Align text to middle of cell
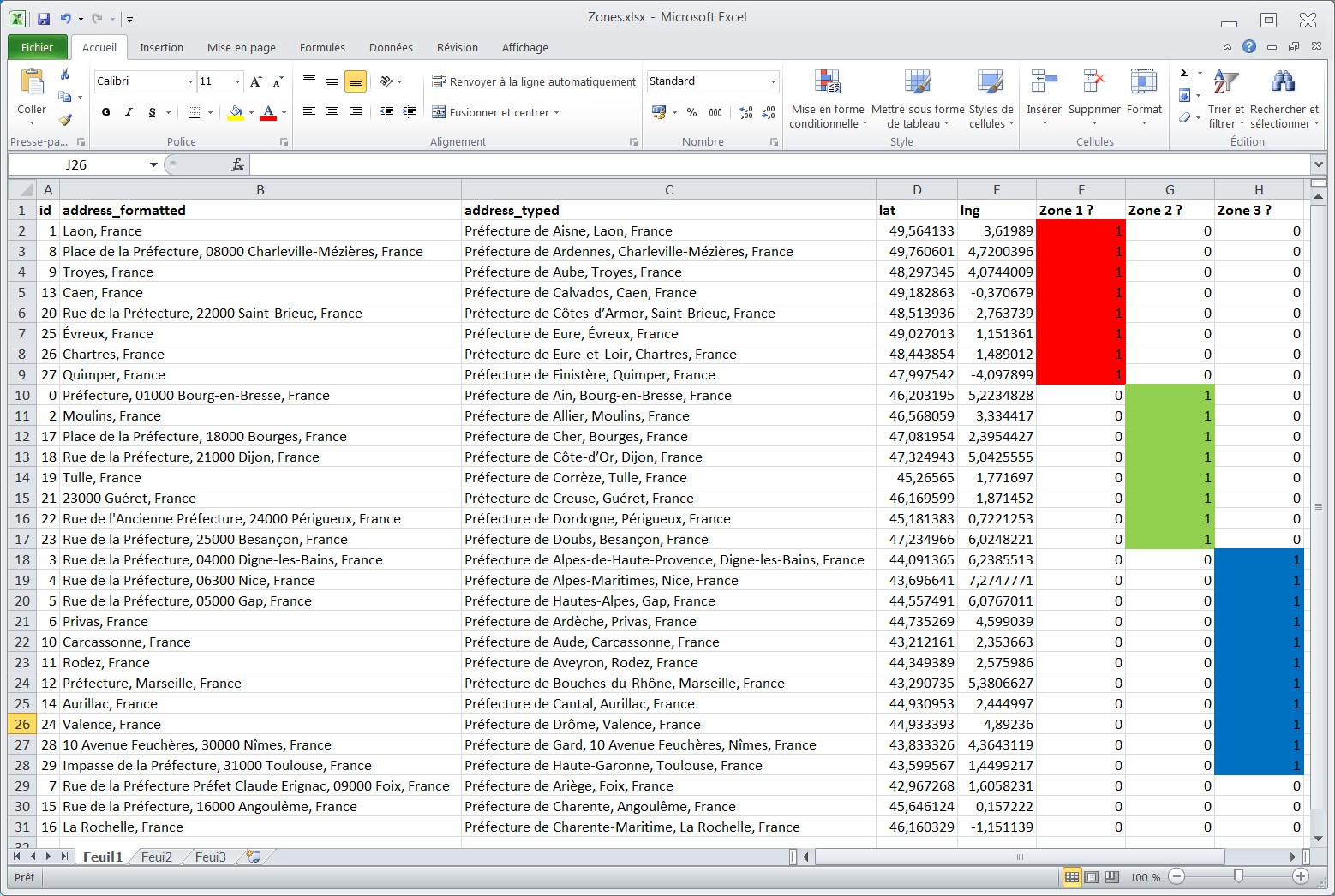The image size is (1335, 896). pos(332,81)
